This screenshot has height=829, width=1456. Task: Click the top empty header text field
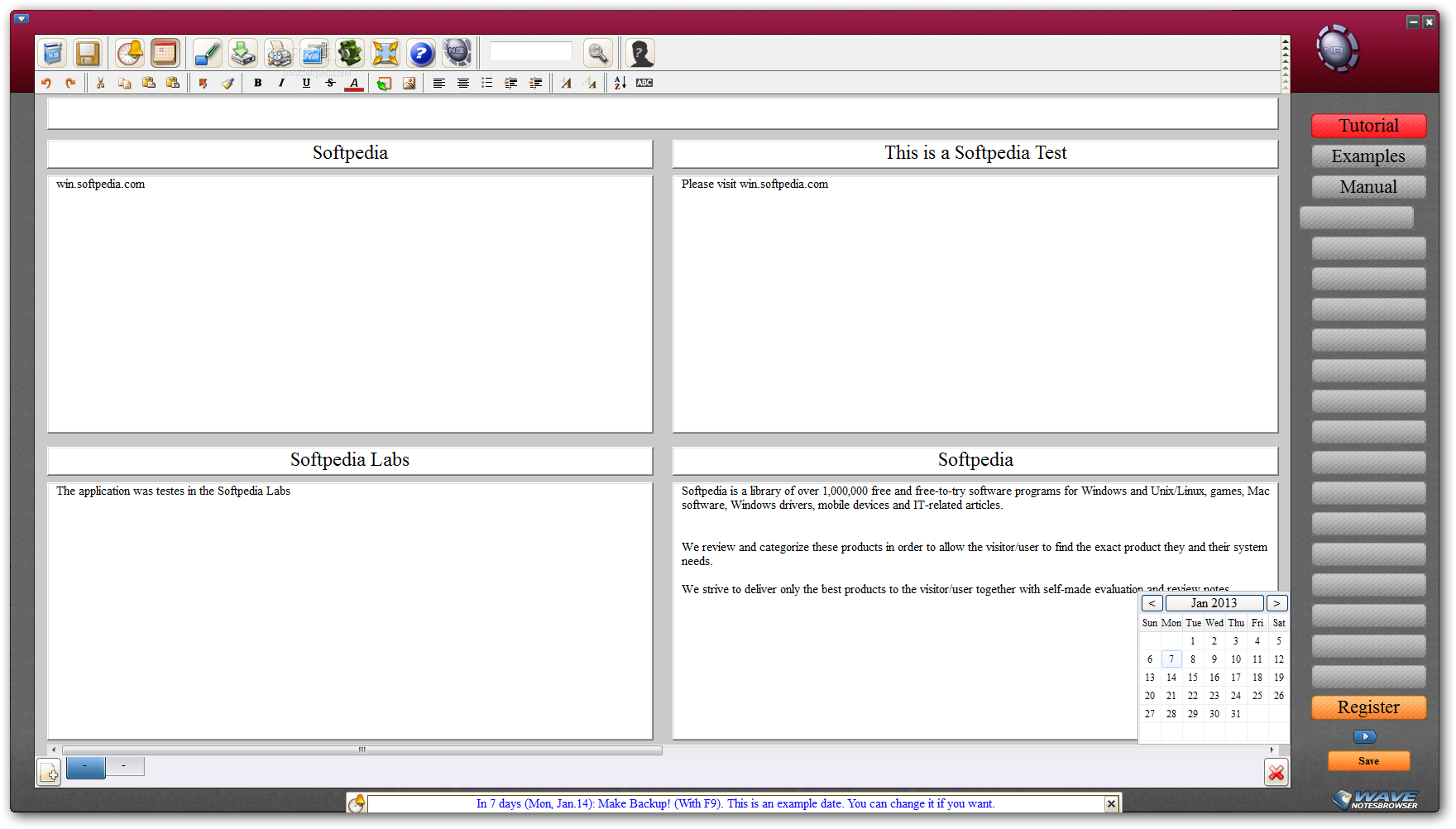663,113
